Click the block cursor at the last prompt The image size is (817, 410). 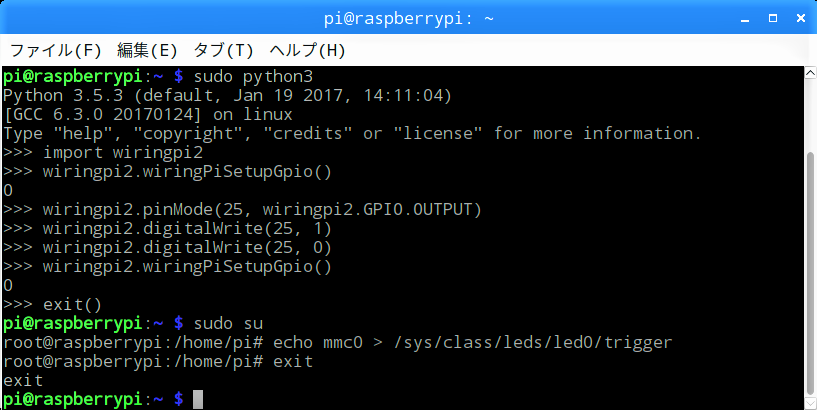pos(197,400)
